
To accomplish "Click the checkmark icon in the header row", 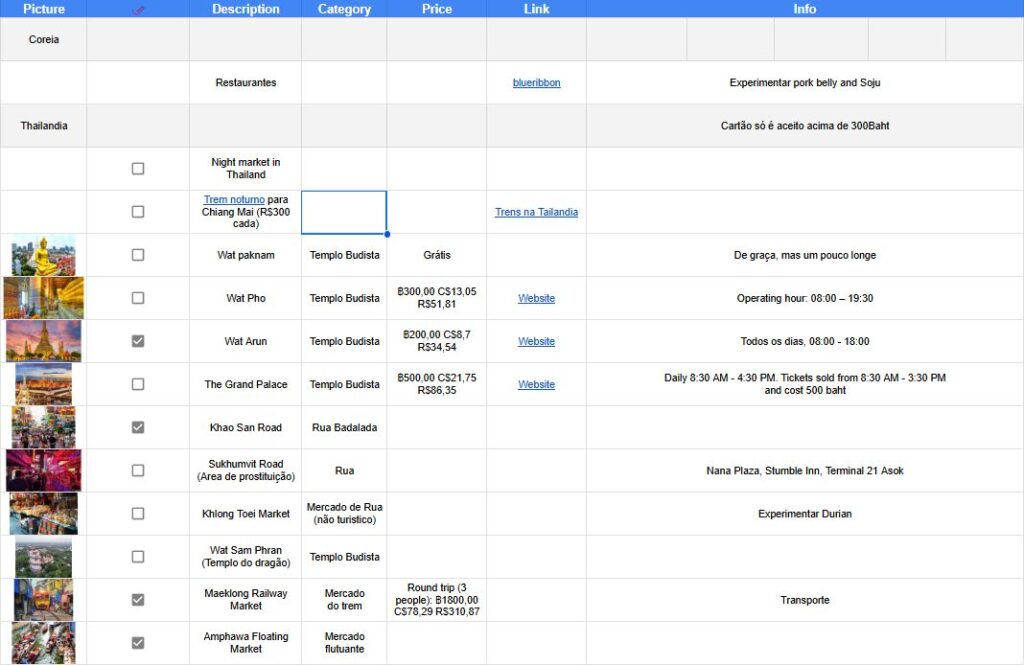I will click(138, 9).
